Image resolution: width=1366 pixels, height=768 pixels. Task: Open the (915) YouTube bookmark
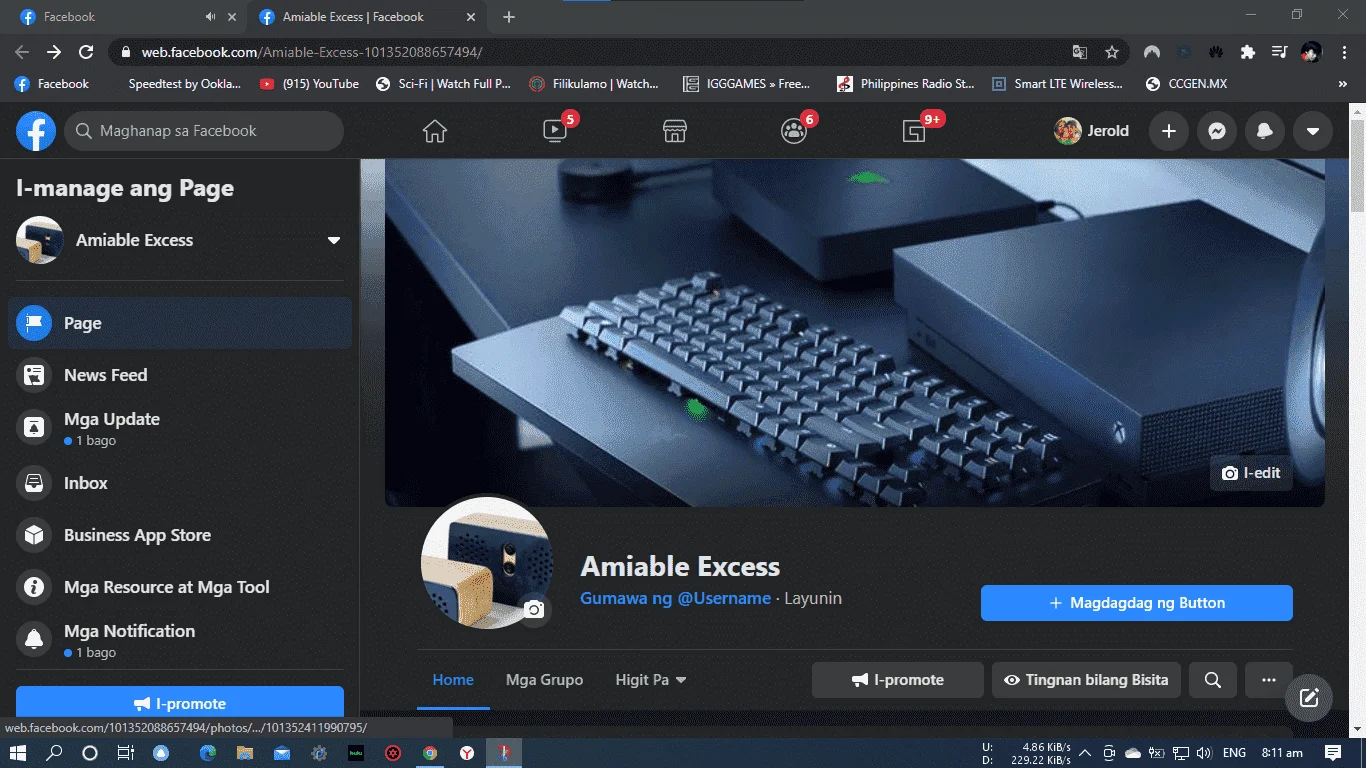tap(309, 84)
